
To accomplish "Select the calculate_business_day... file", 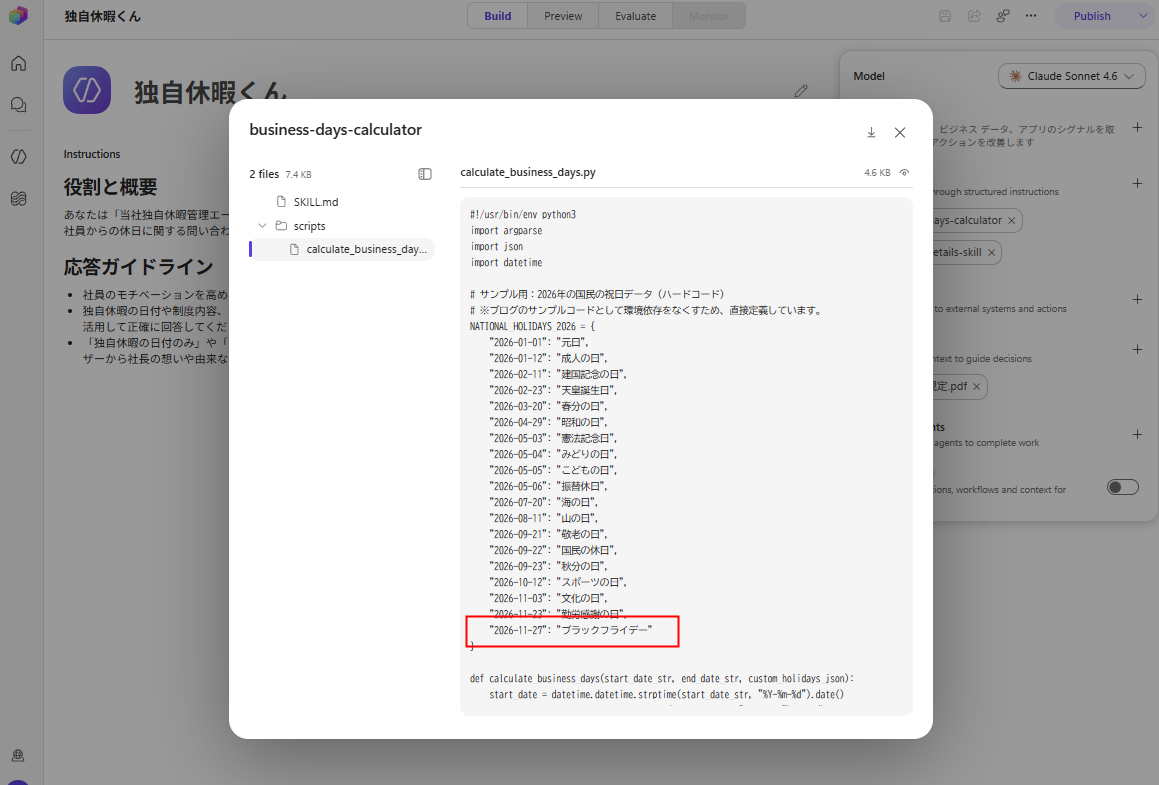I will coord(341,249).
